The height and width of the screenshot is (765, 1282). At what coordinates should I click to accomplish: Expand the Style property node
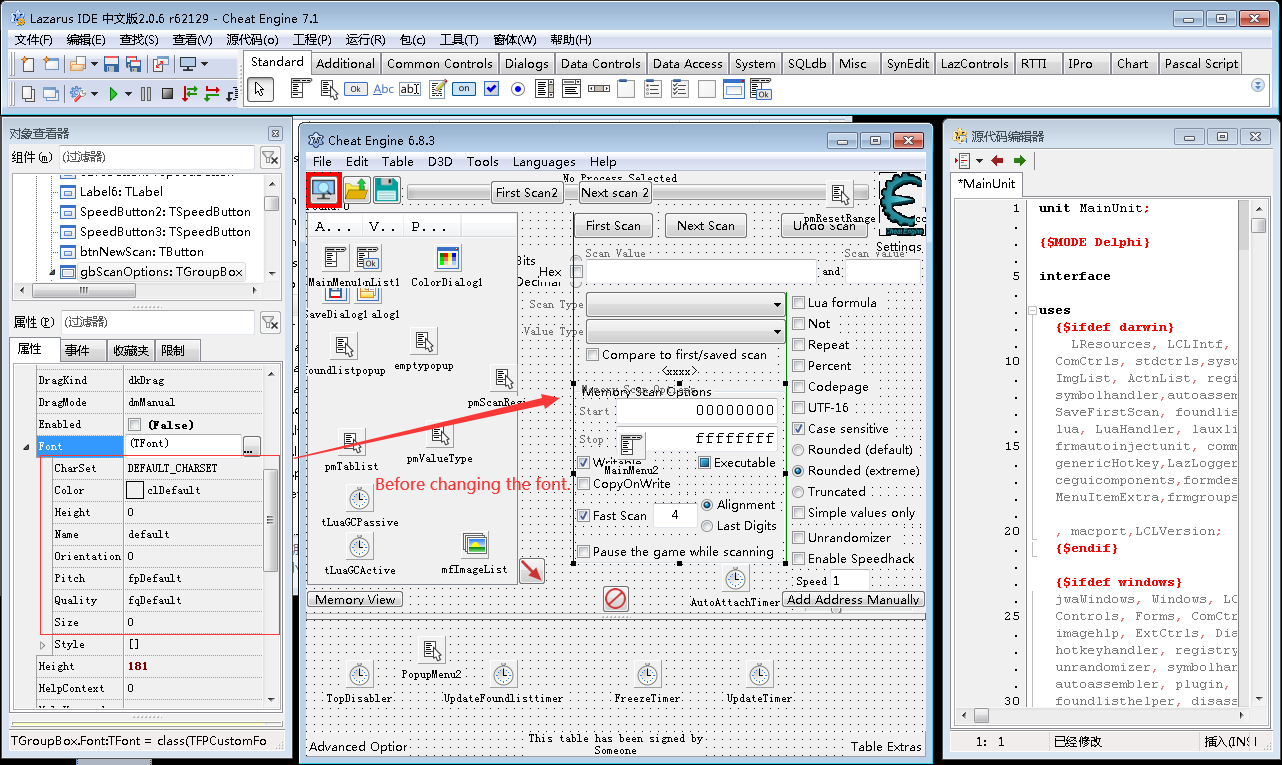tap(42, 645)
